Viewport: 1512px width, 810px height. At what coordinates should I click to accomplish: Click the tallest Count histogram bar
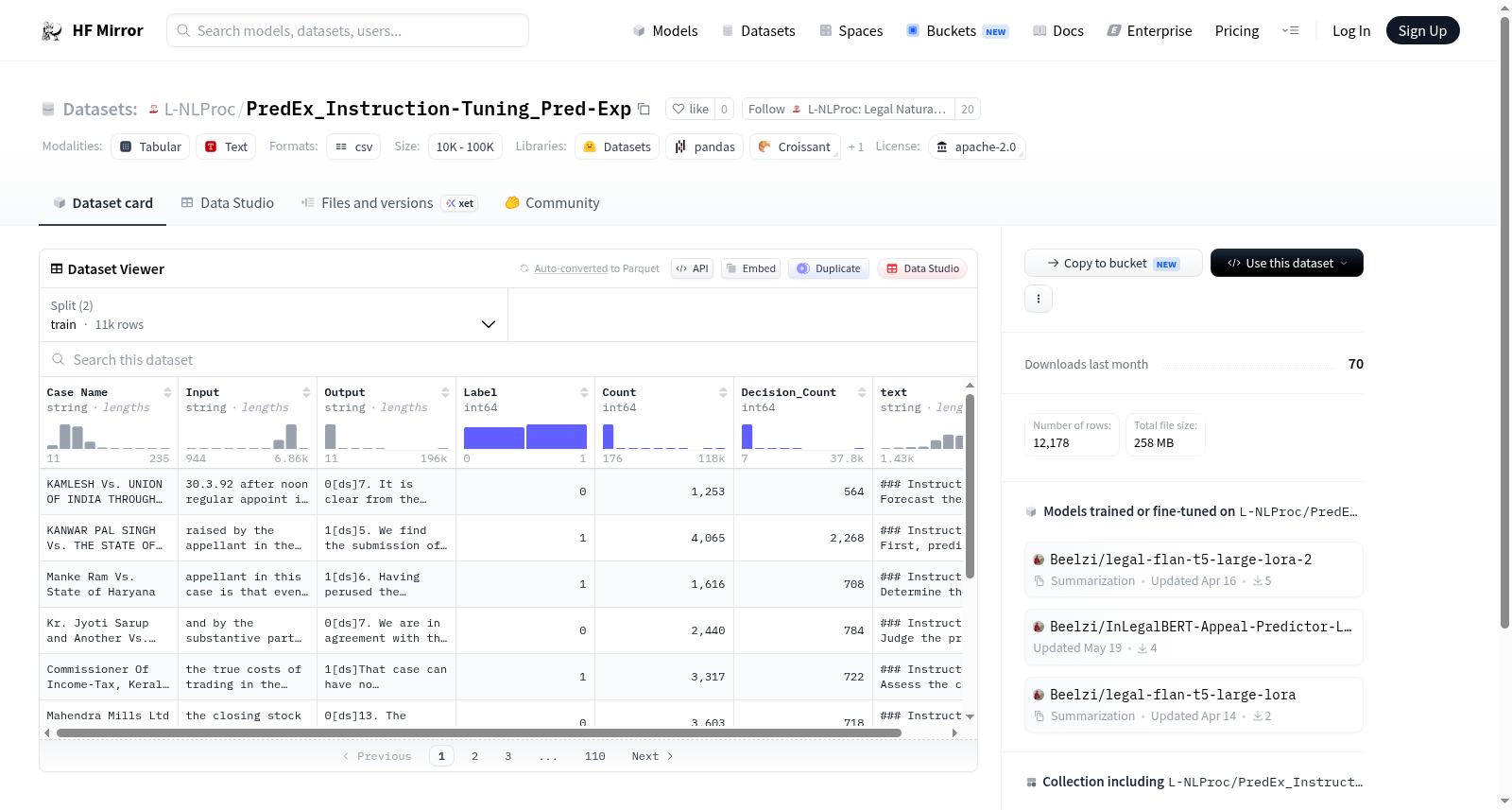tap(608, 437)
